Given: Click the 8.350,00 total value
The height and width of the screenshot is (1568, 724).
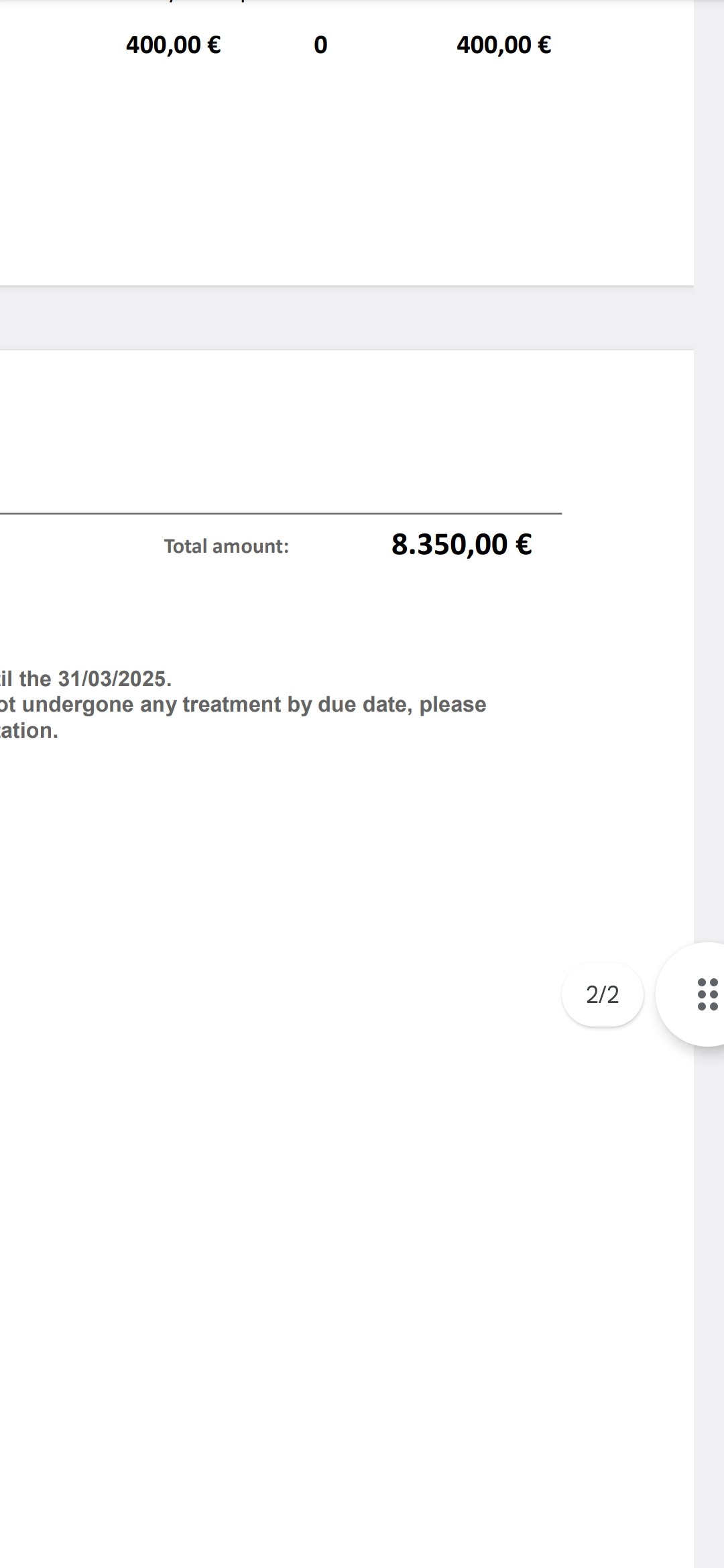Looking at the screenshot, I should click(449, 544).
